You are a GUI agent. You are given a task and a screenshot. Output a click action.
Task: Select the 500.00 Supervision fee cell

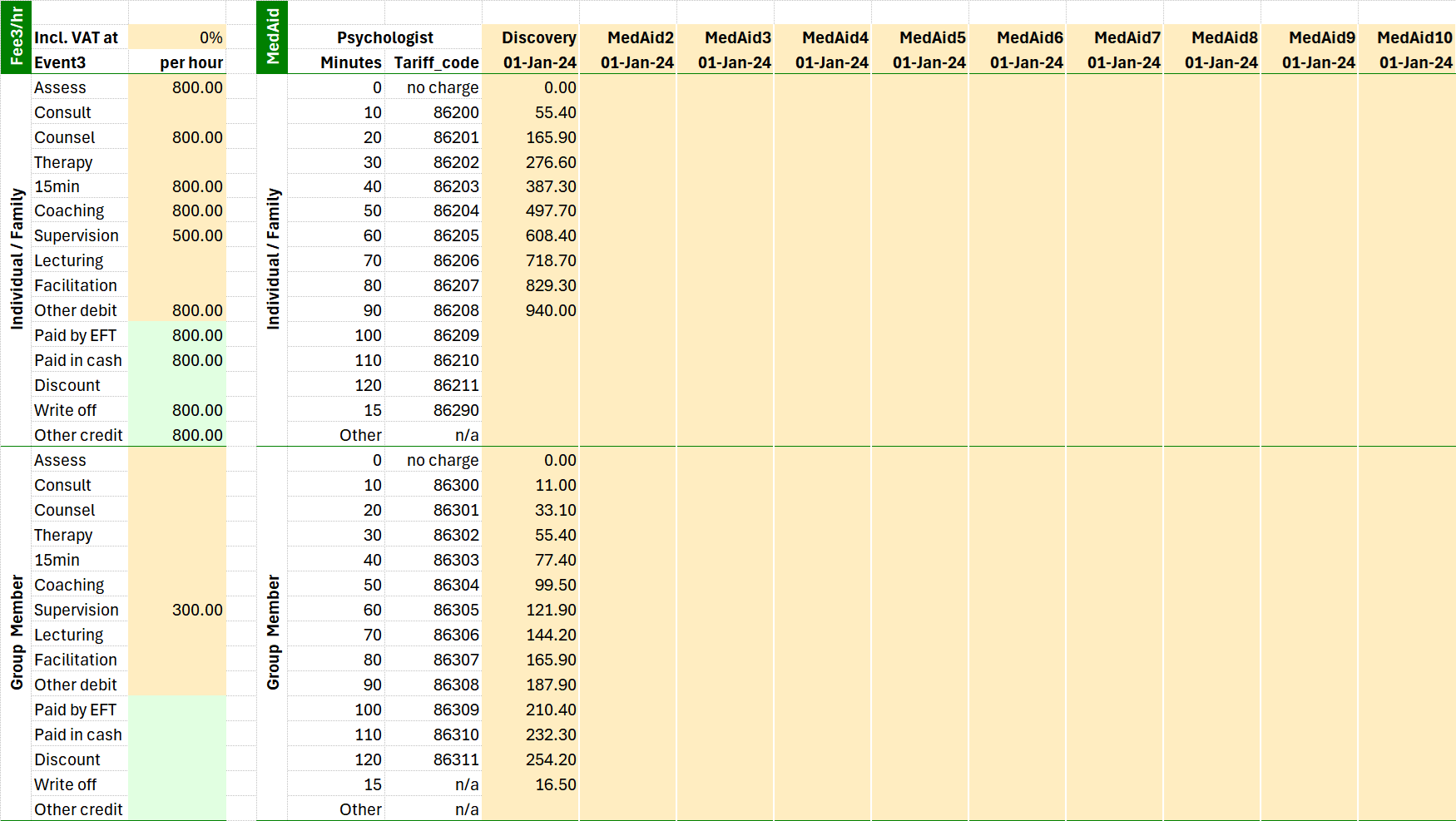pos(177,235)
